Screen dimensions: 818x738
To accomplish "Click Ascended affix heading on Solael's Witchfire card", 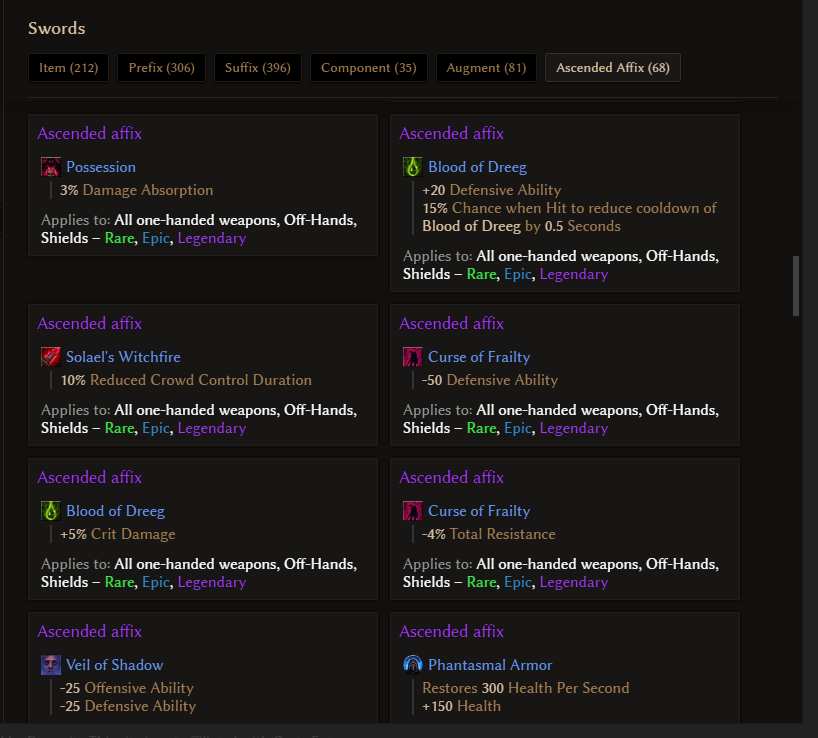I will click(x=90, y=323).
